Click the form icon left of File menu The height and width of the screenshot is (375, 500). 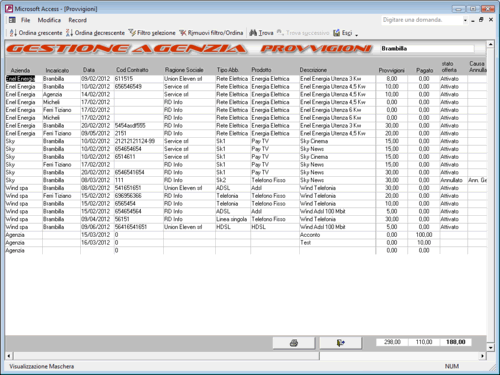[12, 20]
